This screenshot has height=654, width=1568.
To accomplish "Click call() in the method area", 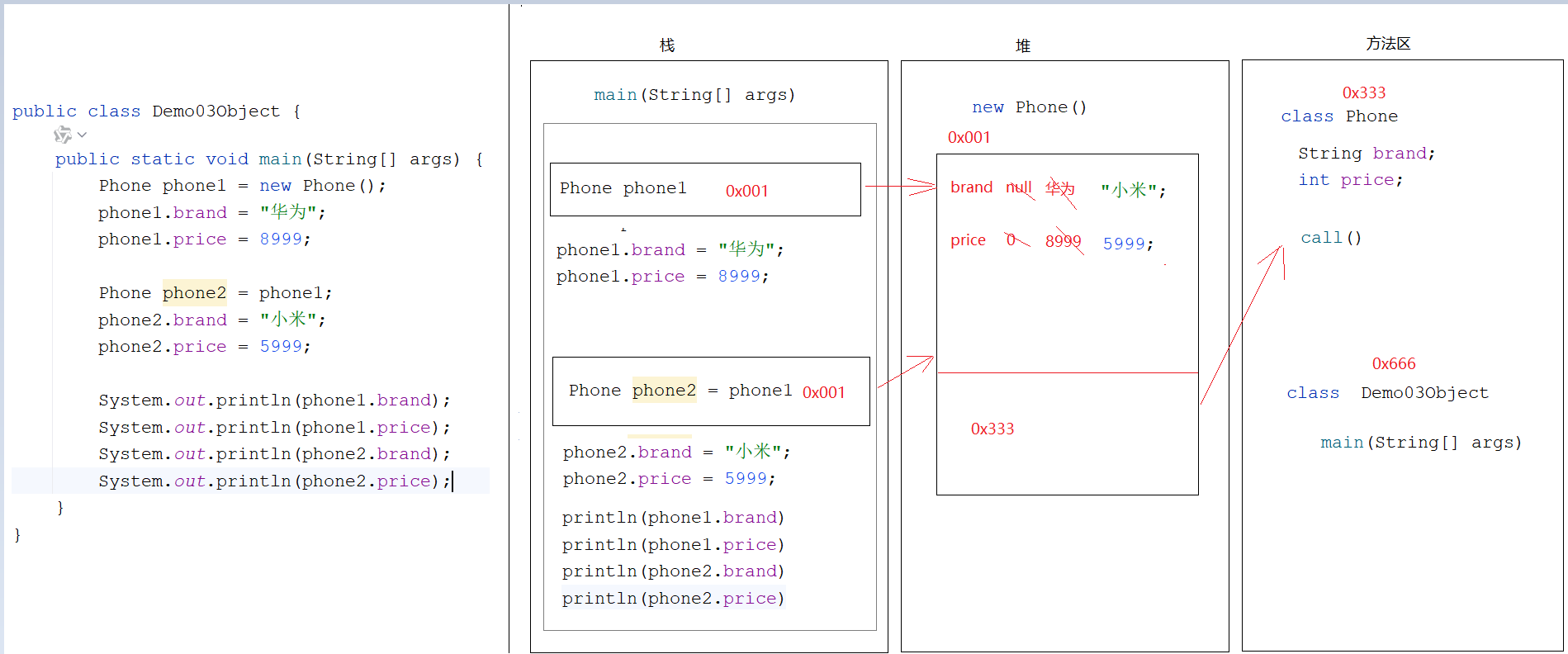I will click(1331, 238).
